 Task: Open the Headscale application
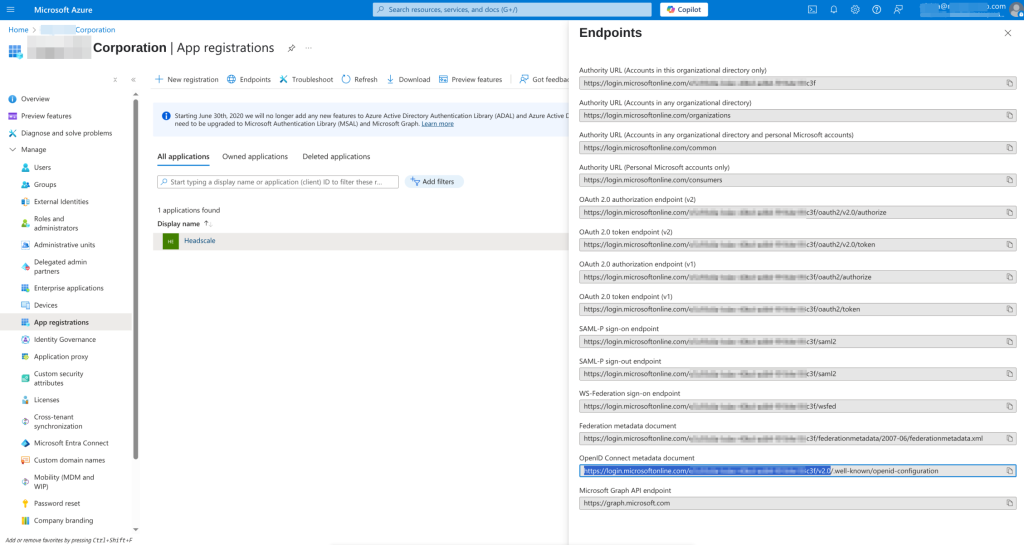coord(200,241)
